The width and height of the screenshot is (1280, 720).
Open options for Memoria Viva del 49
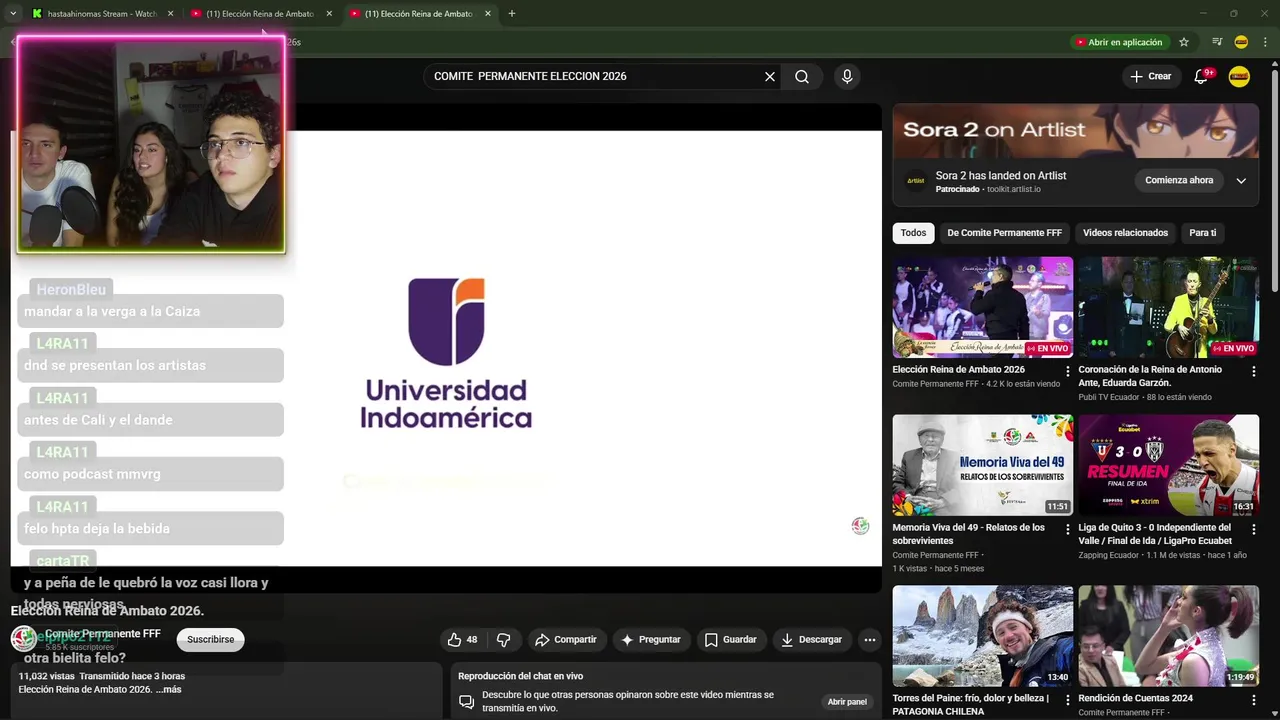point(1068,529)
